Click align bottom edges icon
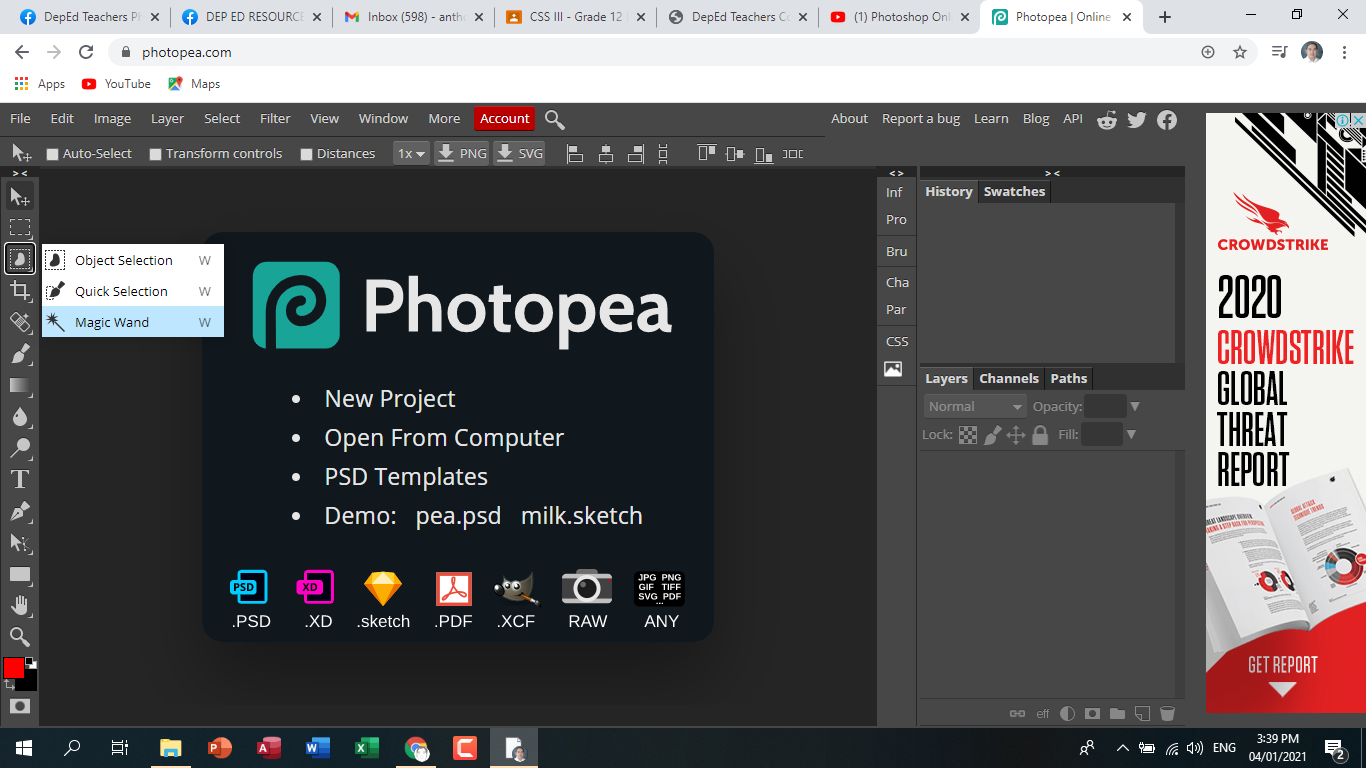This screenshot has height=768, width=1366. click(764, 154)
